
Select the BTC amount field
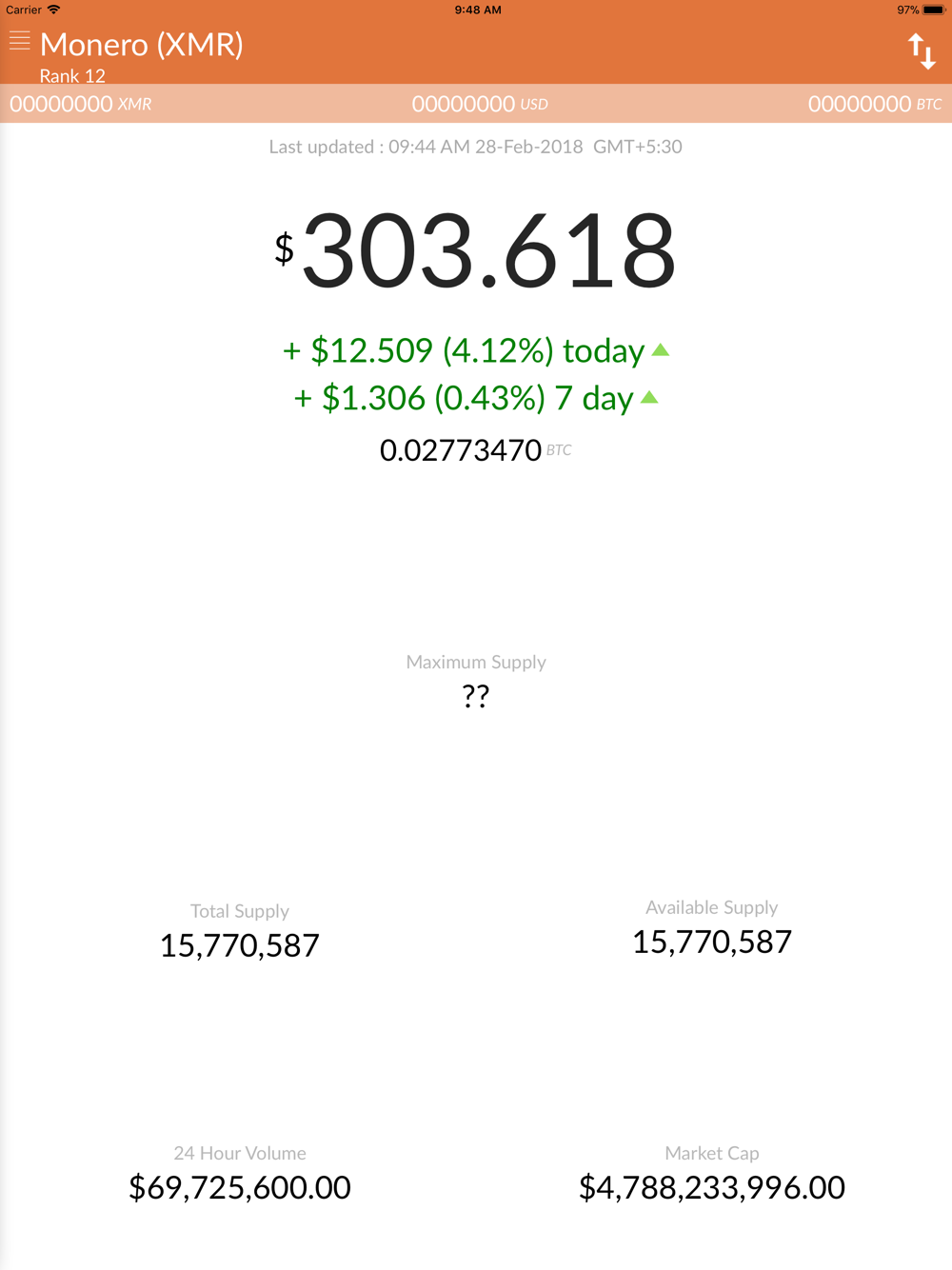tap(874, 104)
